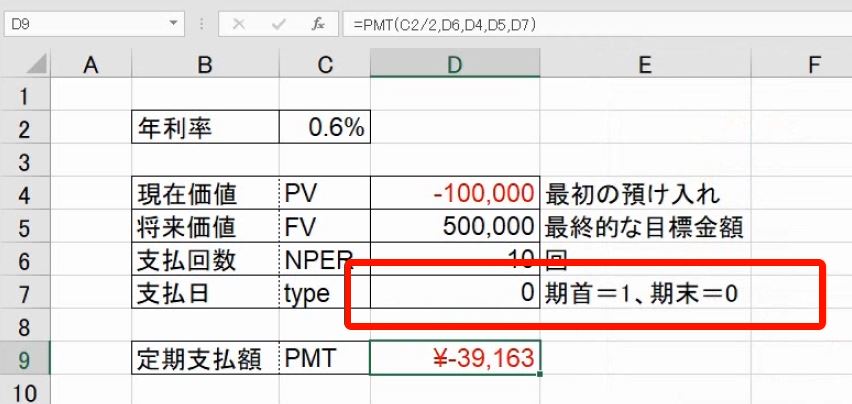852x404 pixels.
Task: Click the type label cell
Action: coord(325,293)
